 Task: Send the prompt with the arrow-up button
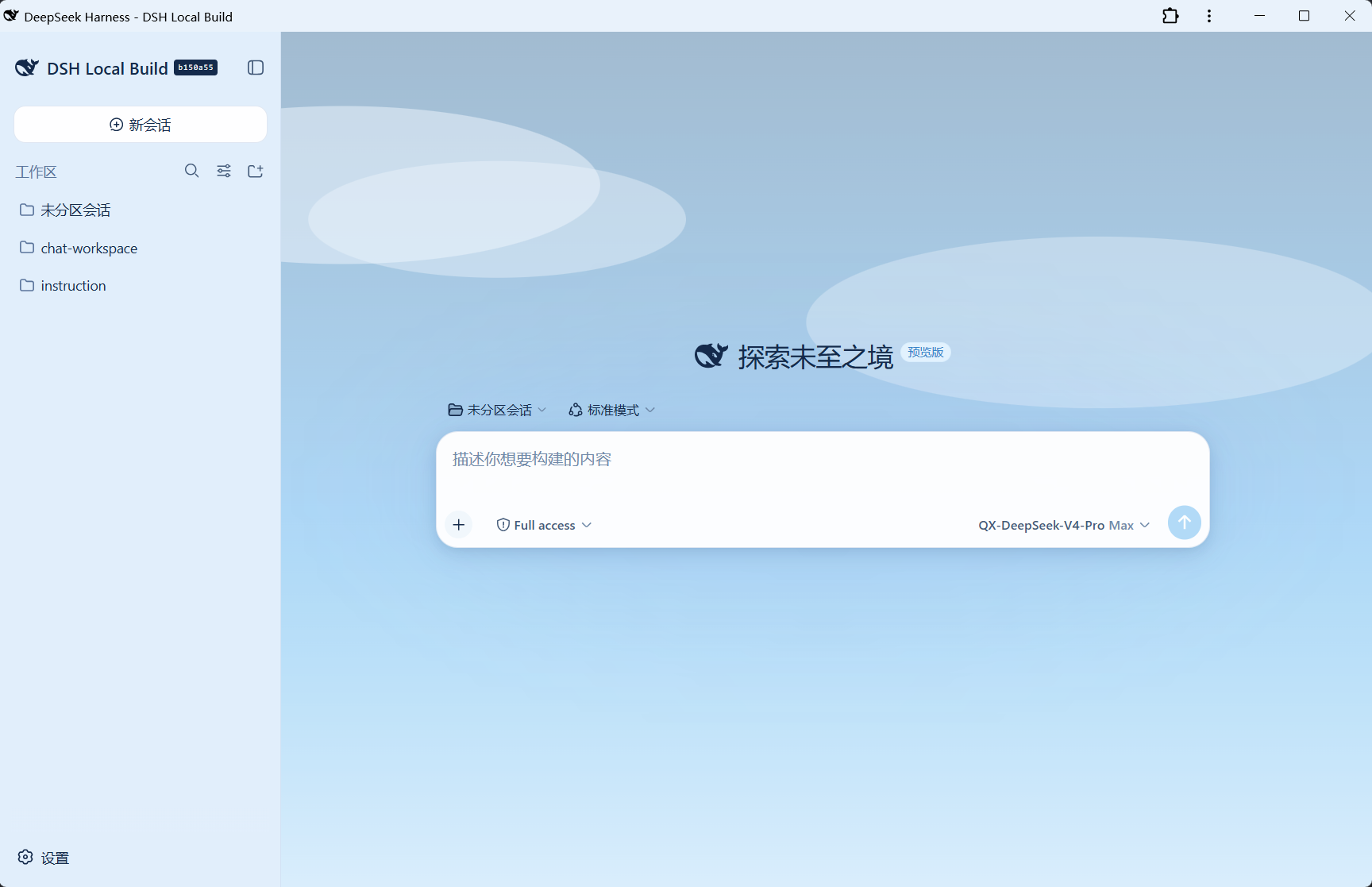1184,523
